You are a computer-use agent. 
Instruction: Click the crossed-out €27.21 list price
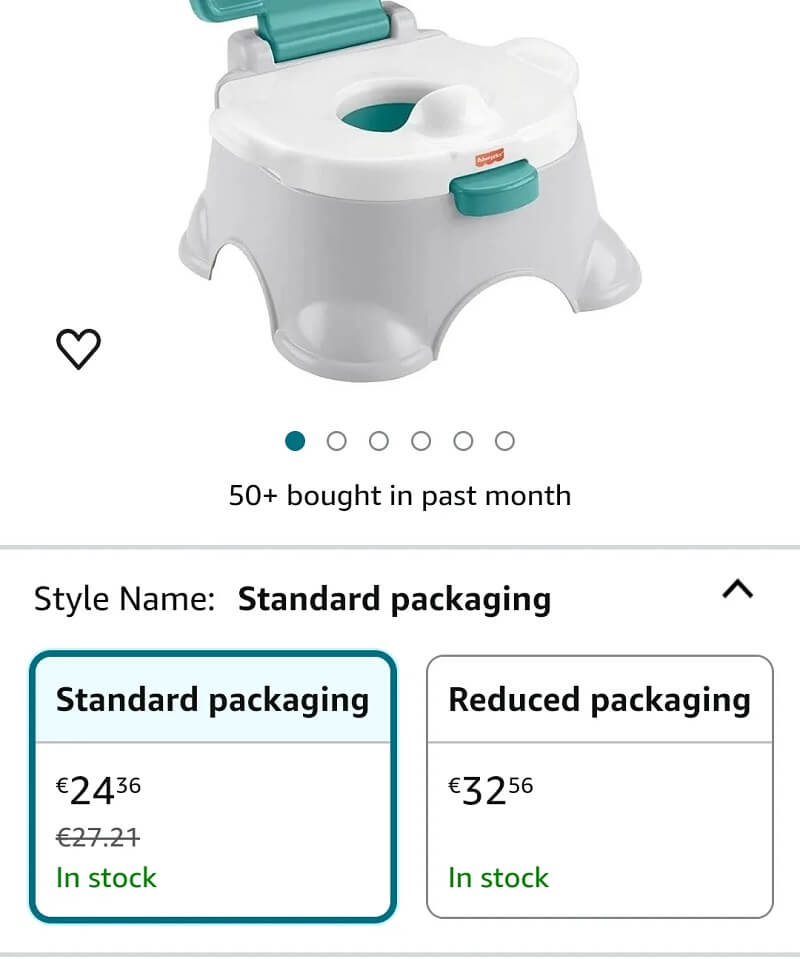point(98,836)
